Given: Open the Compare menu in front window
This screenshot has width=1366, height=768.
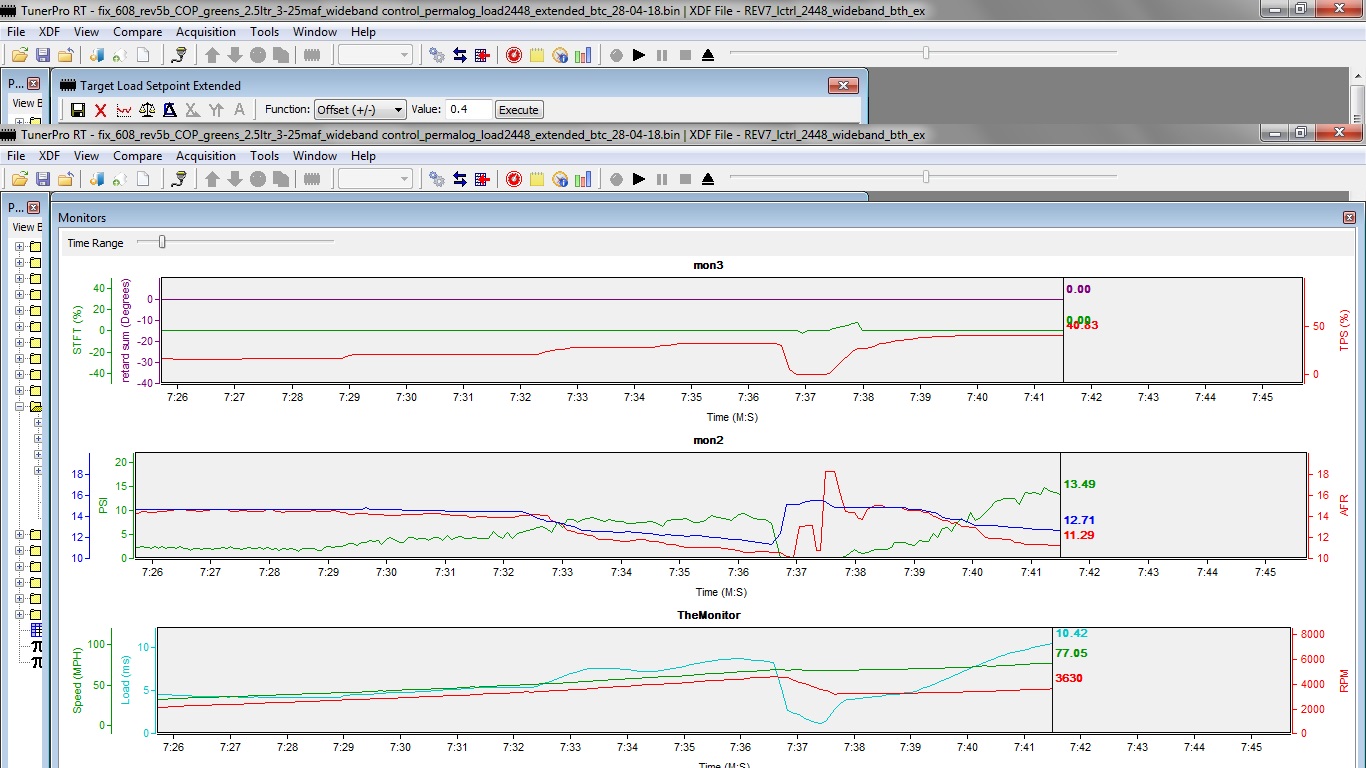Looking at the screenshot, I should coord(137,156).
